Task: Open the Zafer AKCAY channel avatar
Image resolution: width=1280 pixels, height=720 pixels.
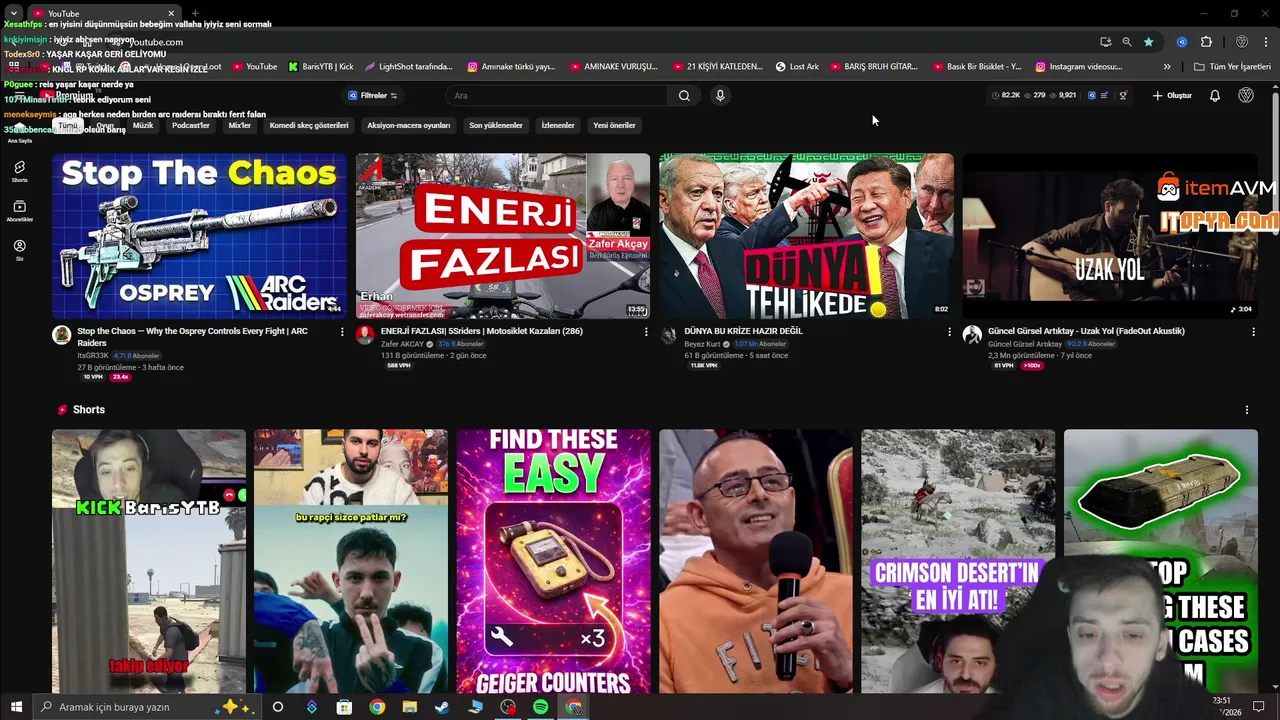Action: point(365,335)
